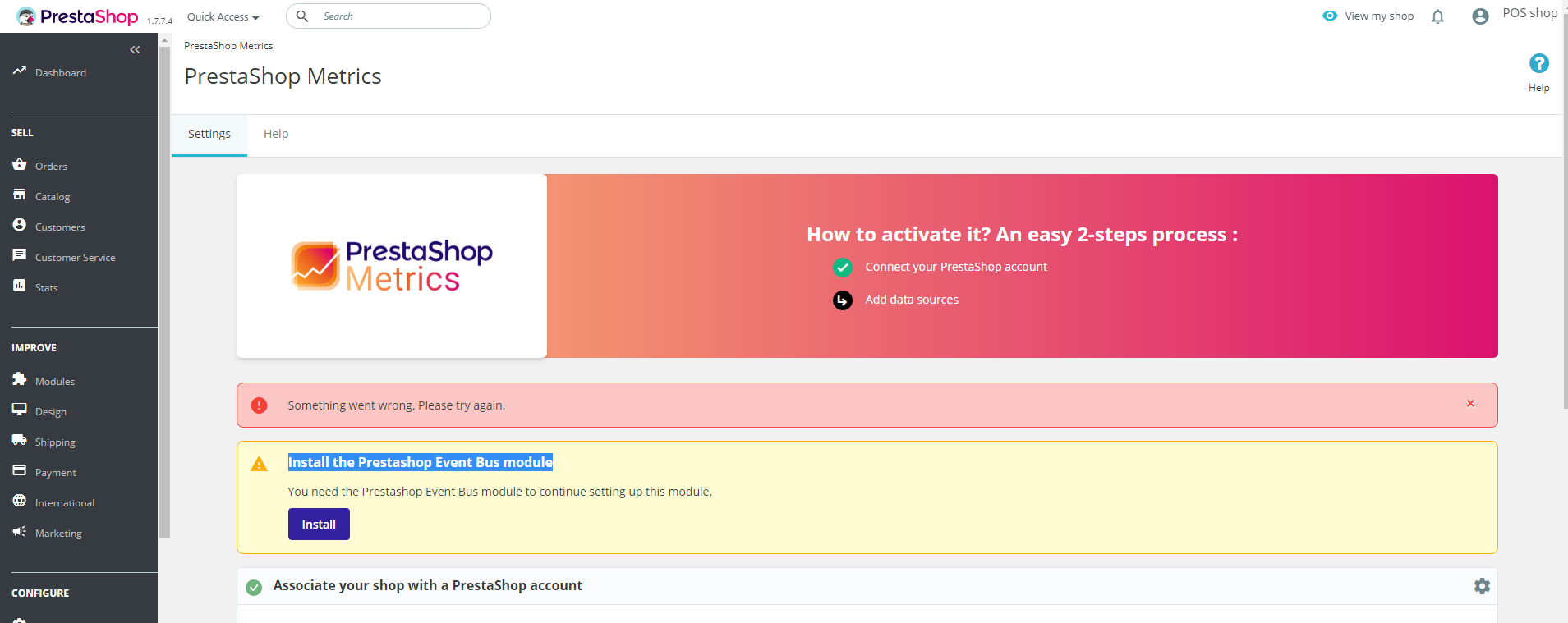Click the Orders basket icon
Viewport: 1568px width, 623px height.
click(20, 164)
